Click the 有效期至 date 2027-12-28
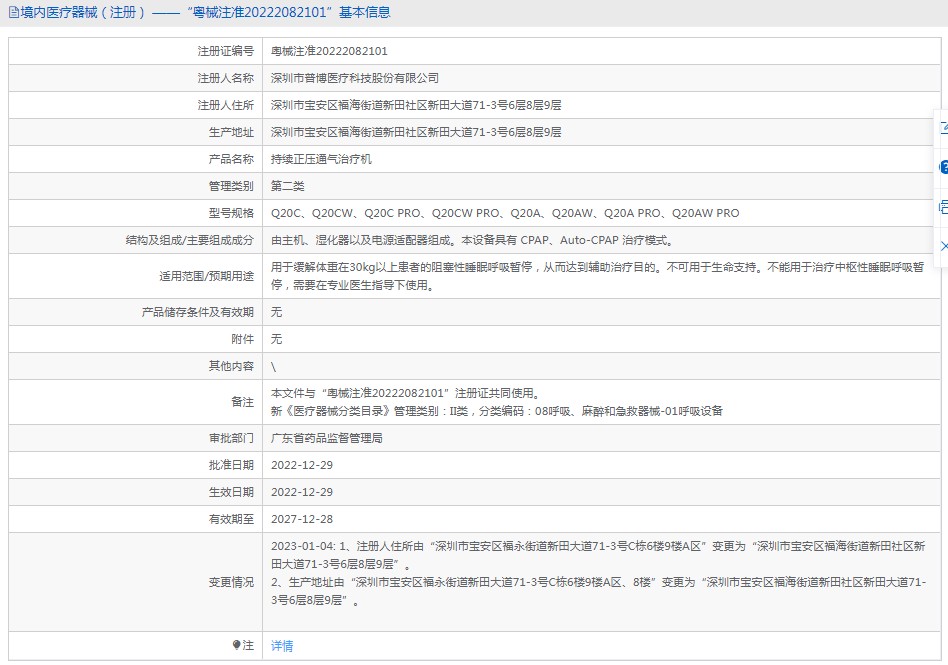The height and width of the screenshot is (665, 948). point(302,519)
